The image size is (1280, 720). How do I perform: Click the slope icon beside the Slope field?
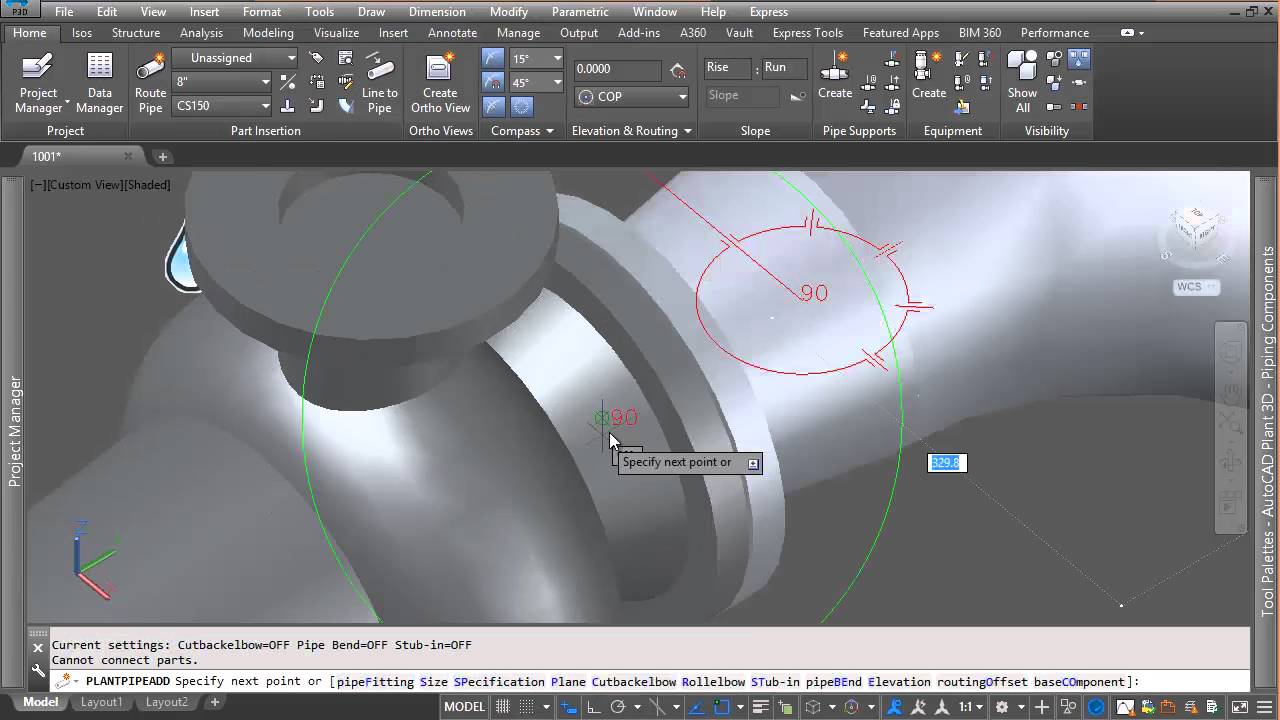click(797, 96)
